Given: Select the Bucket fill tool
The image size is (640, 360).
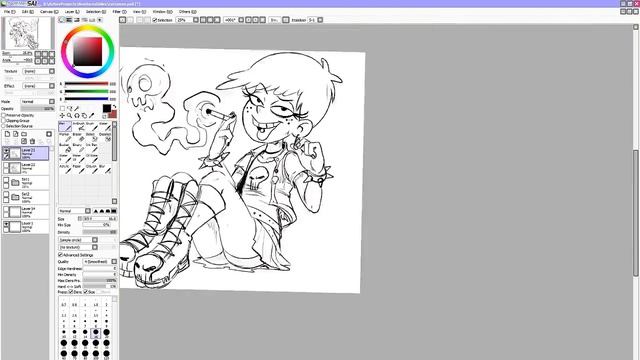Looking at the screenshot, I should pyautogui.click(x=65, y=148).
